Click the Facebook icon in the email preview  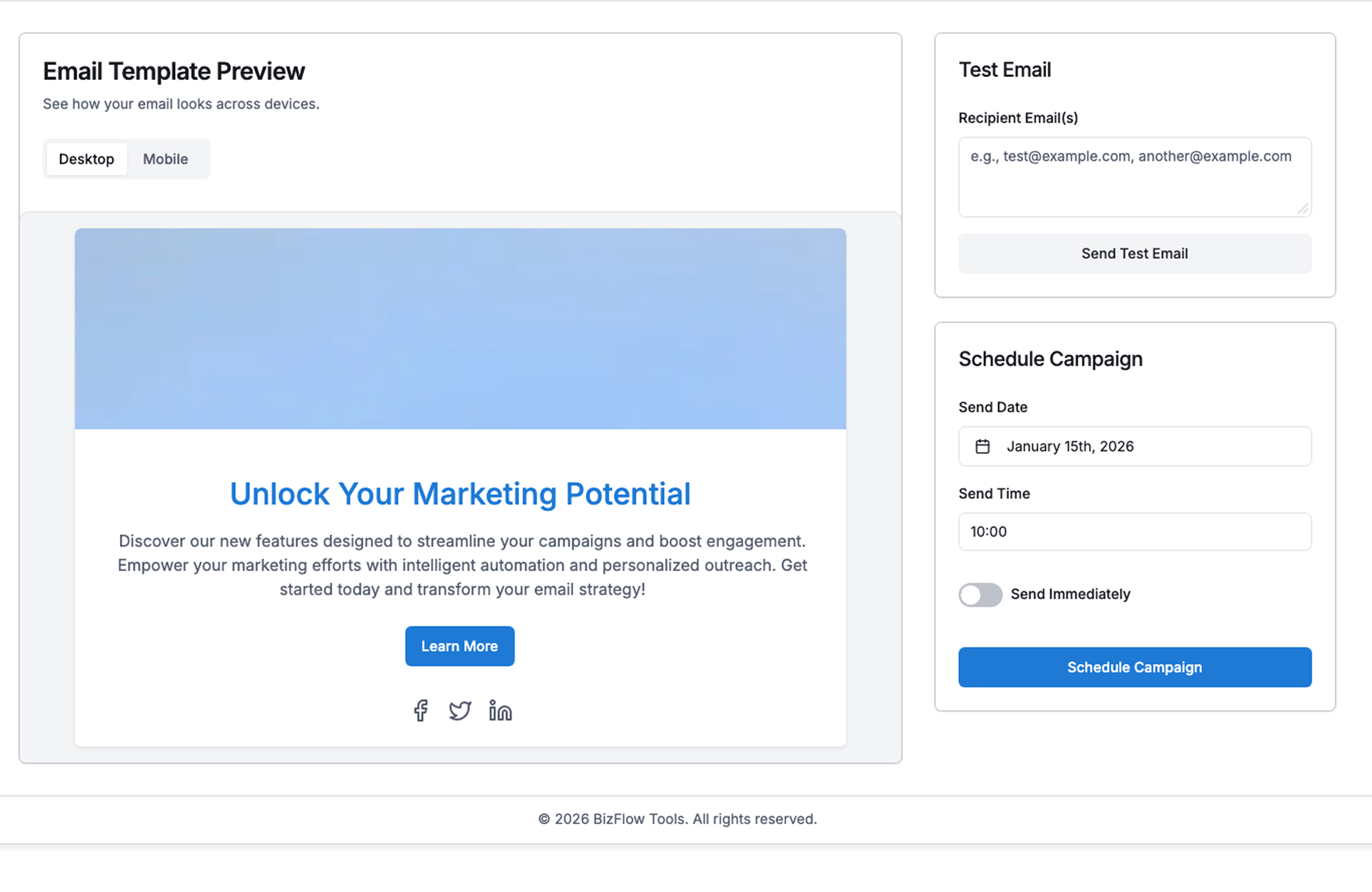[421, 710]
